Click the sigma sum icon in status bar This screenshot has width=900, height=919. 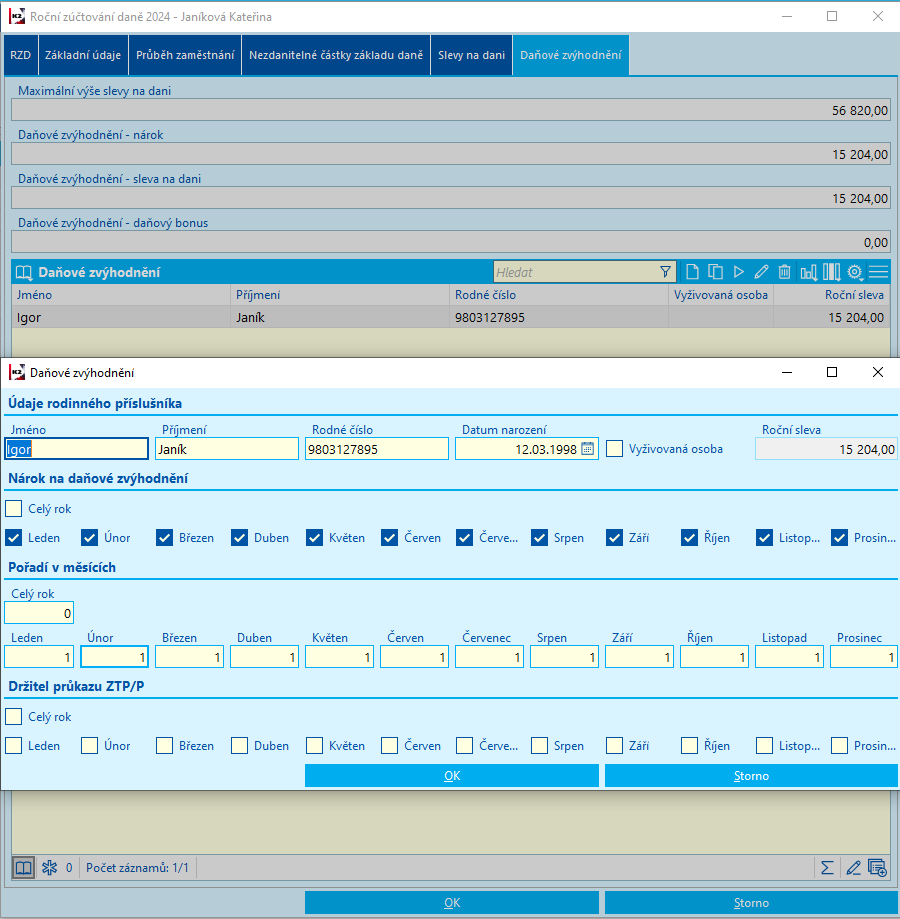827,867
